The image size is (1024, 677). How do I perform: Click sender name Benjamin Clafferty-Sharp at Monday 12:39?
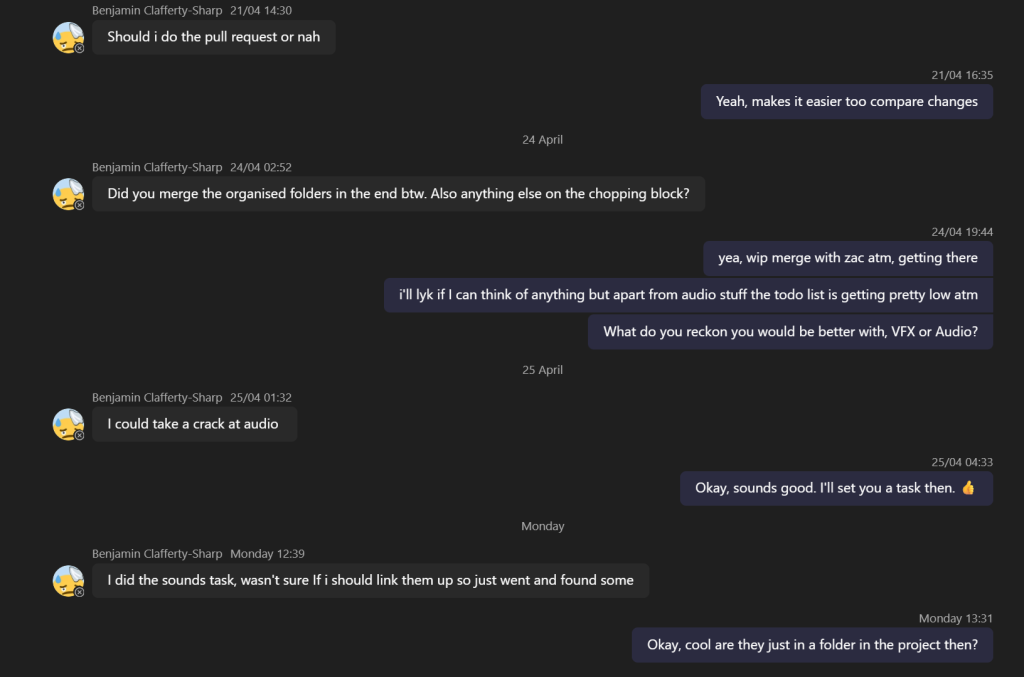[x=157, y=554]
